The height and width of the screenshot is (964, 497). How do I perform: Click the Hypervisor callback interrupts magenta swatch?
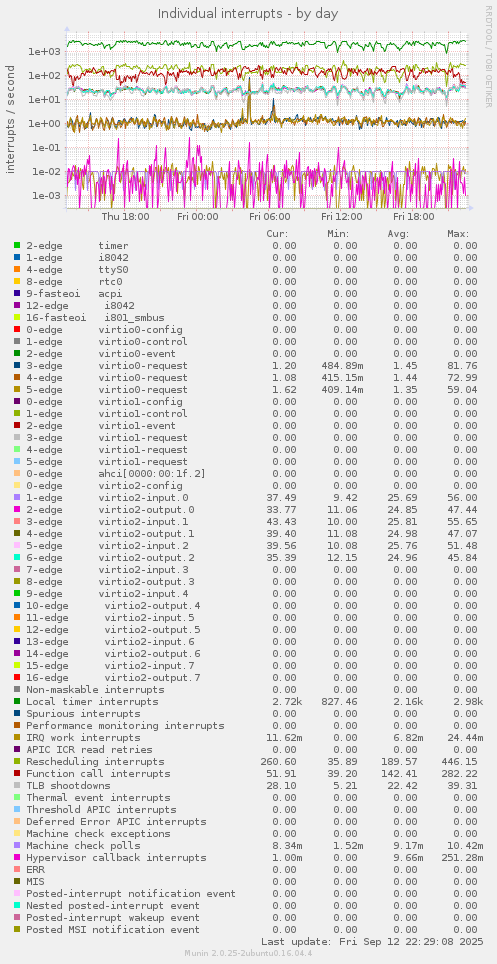(17, 858)
